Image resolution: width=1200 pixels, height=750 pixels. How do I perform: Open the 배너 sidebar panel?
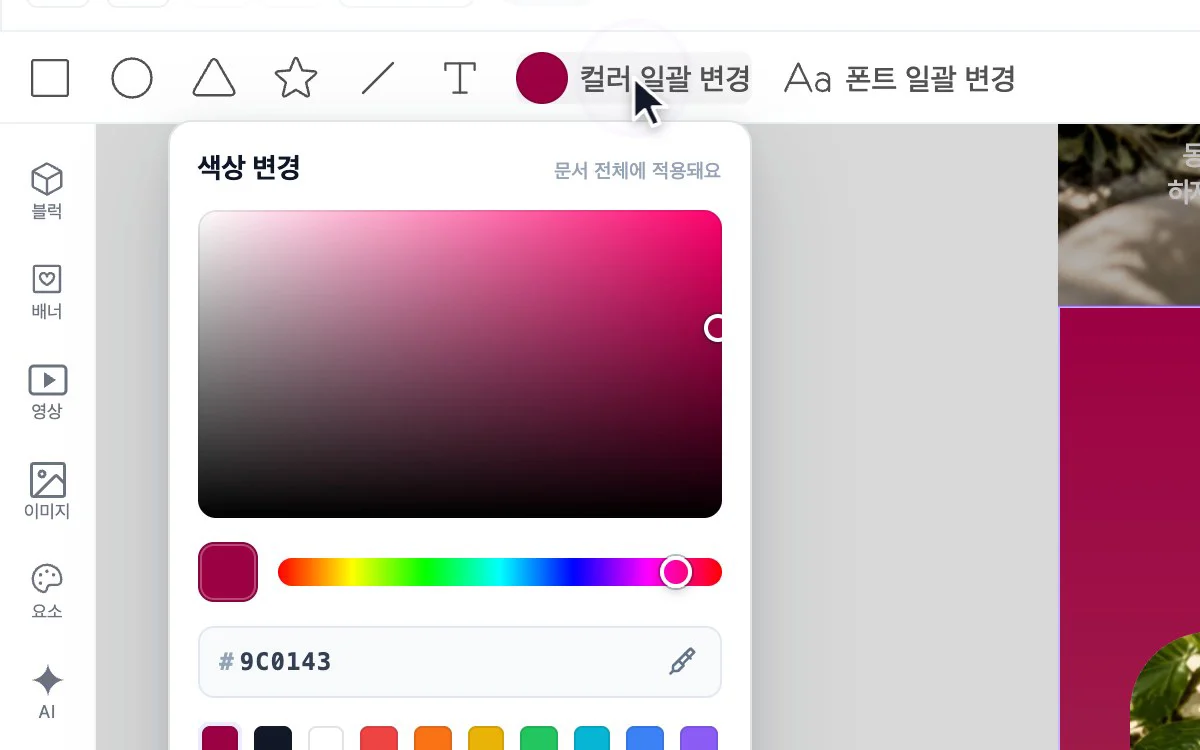pos(47,291)
